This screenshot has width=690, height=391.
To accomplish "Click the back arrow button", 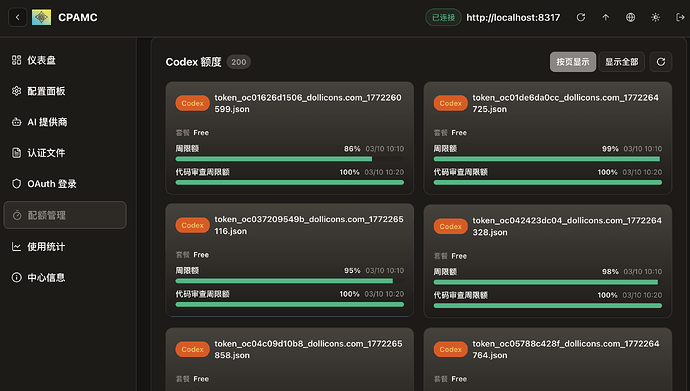I will (18, 18).
